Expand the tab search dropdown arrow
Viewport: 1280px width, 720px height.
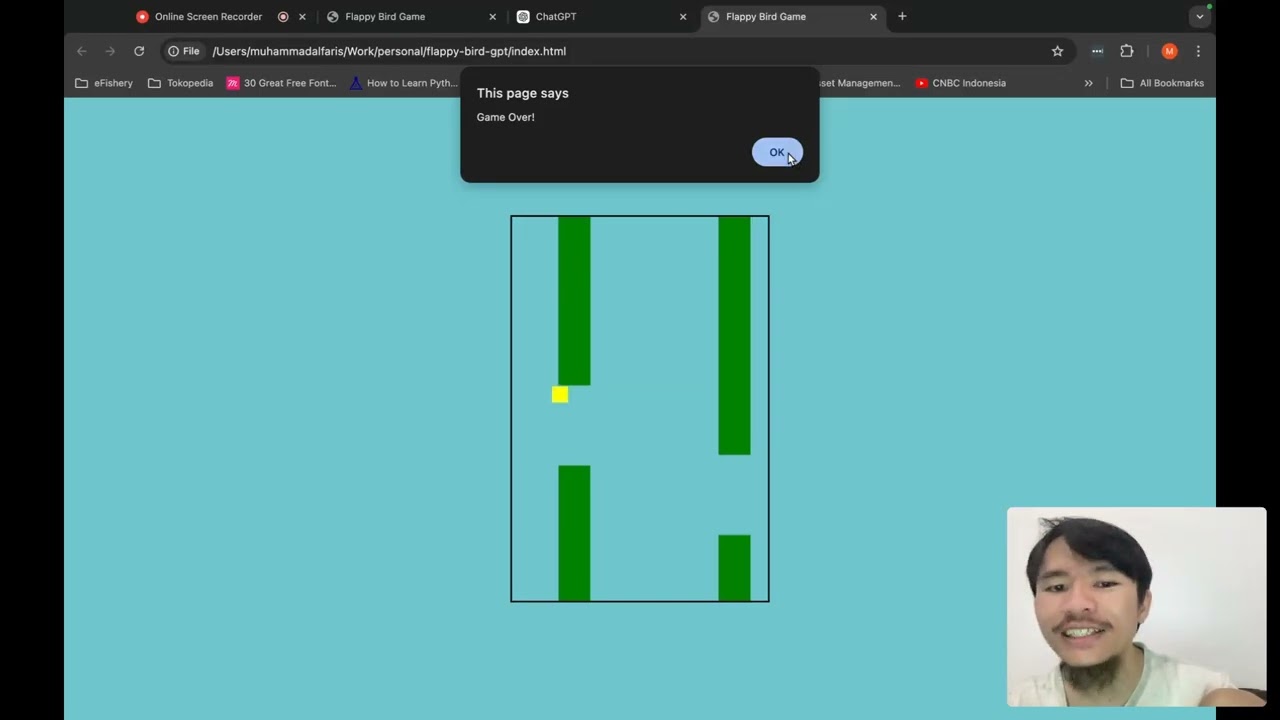point(1199,17)
